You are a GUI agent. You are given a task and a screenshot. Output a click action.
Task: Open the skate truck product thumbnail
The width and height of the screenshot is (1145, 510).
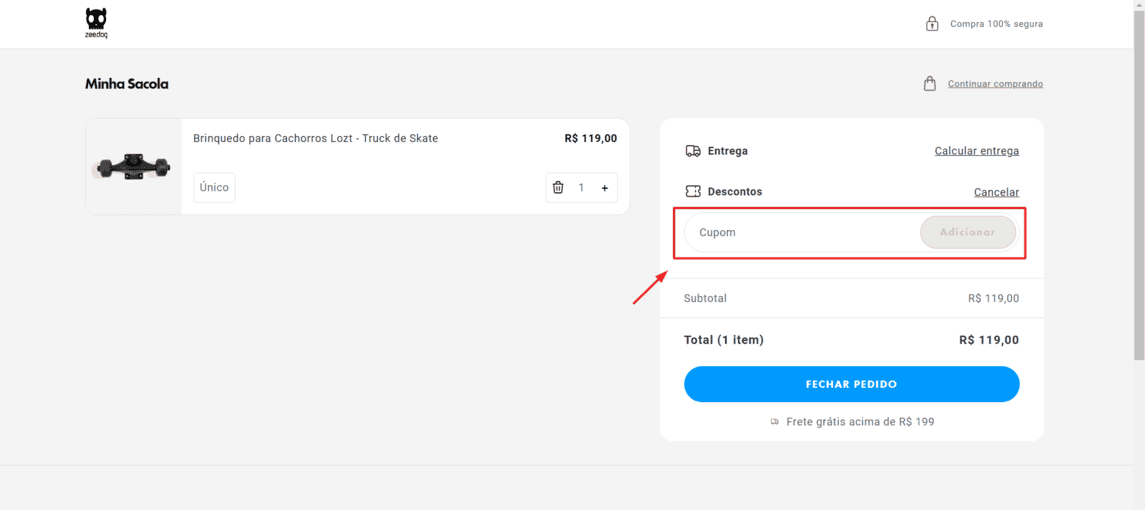[133, 167]
